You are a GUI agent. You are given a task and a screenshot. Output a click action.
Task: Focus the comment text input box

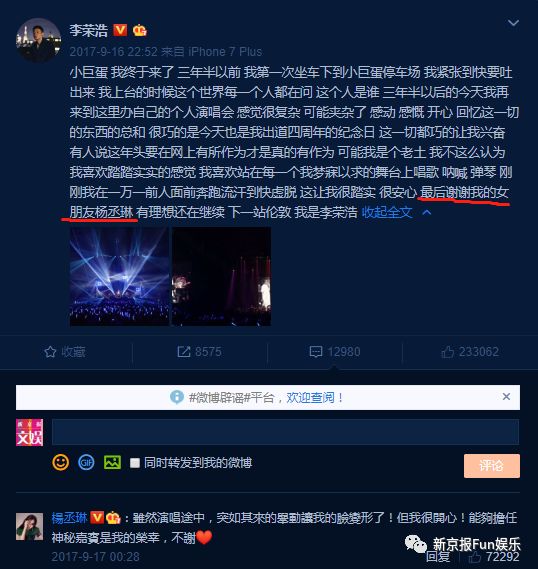click(x=286, y=432)
